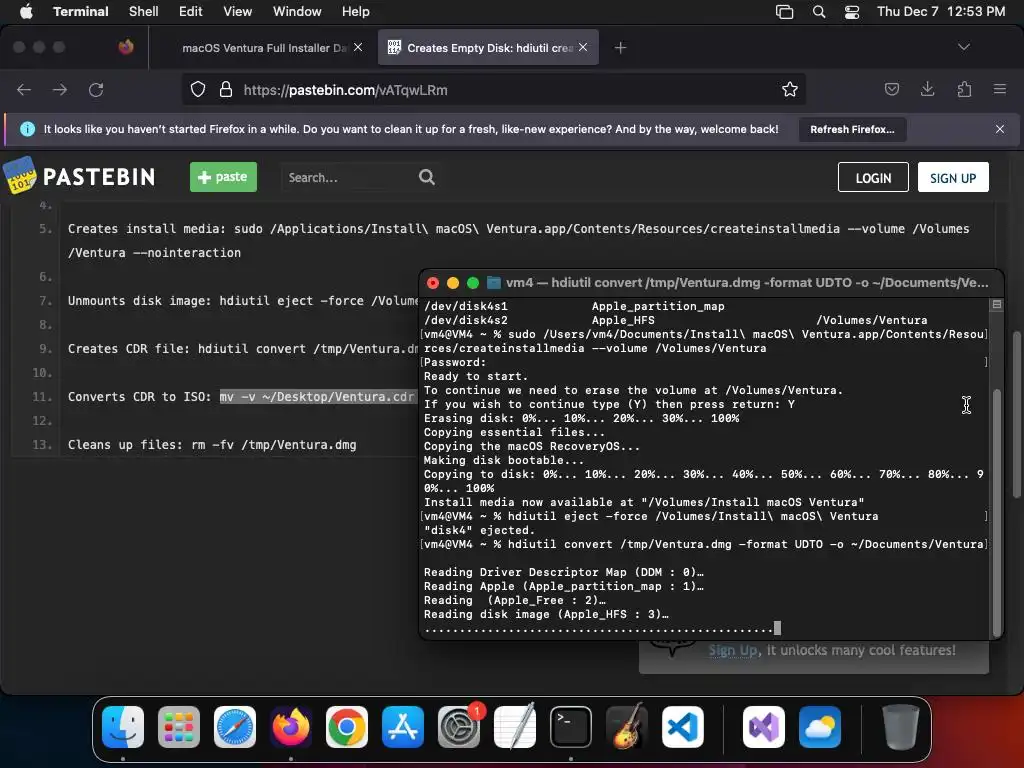Open GarageBand from the Dock
The image size is (1024, 768).
[x=627, y=726]
